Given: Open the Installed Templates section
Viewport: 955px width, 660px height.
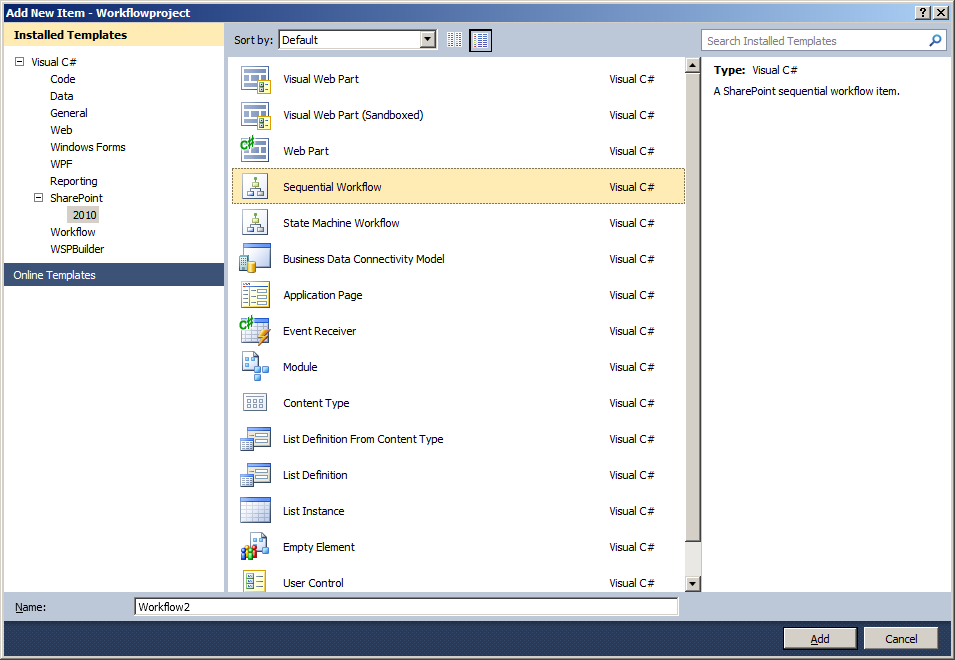Looking at the screenshot, I should 114,35.
